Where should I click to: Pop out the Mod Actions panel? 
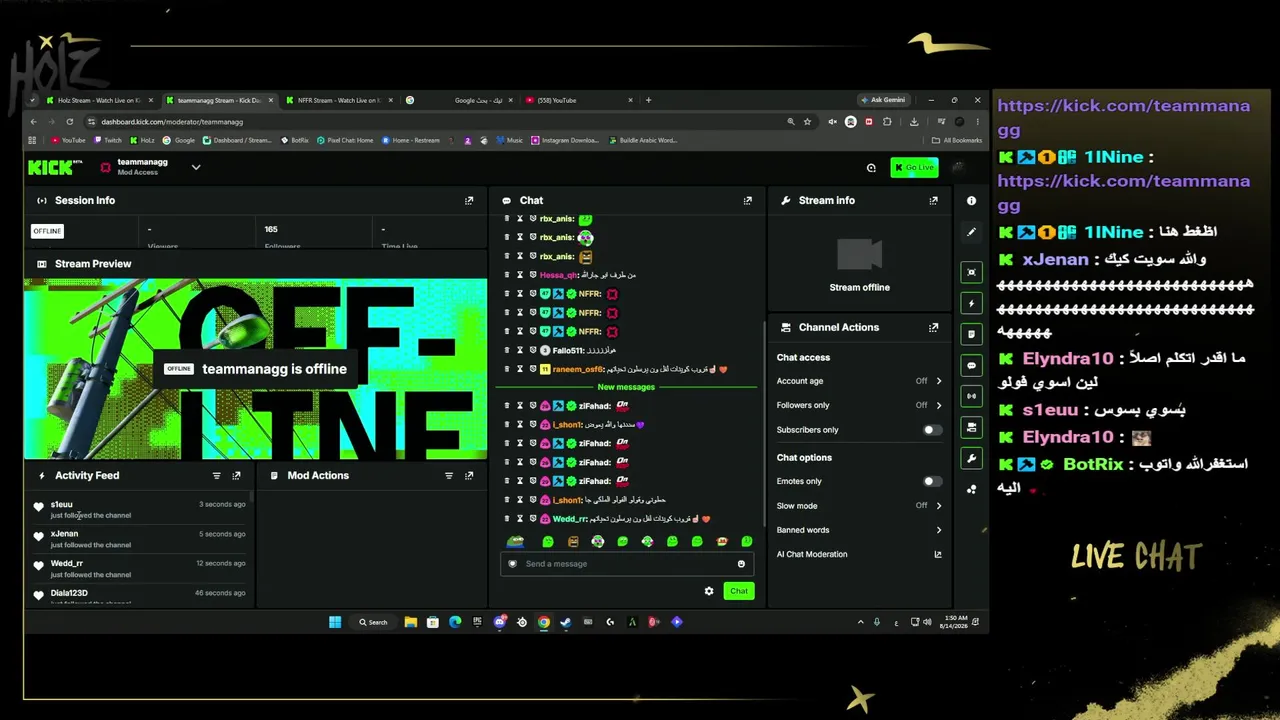(469, 476)
